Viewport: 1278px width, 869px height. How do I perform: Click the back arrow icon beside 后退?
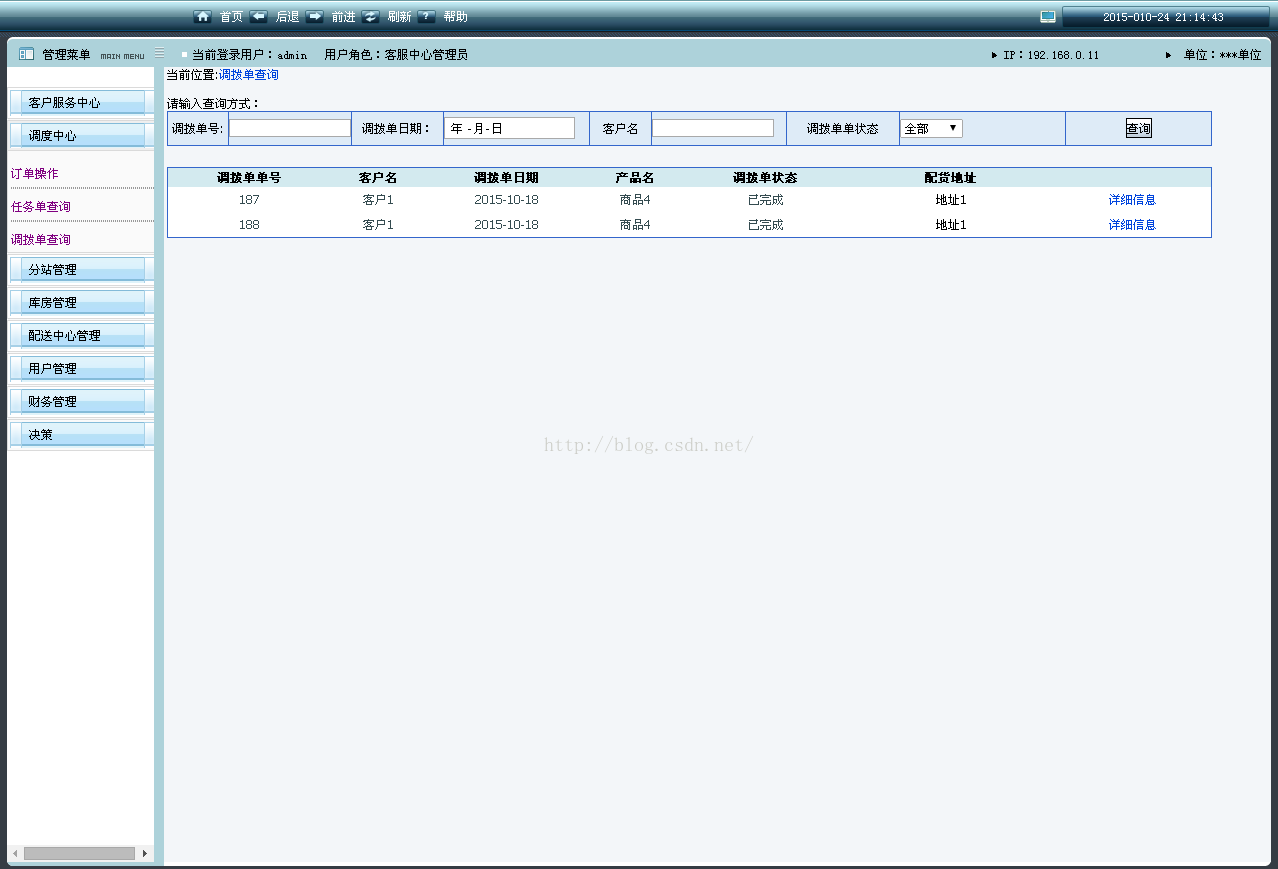[258, 17]
